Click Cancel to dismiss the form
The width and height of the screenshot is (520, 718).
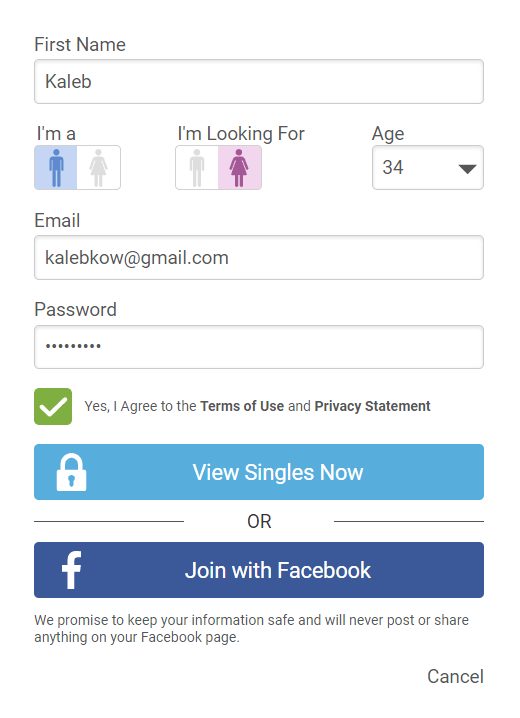[x=455, y=676]
